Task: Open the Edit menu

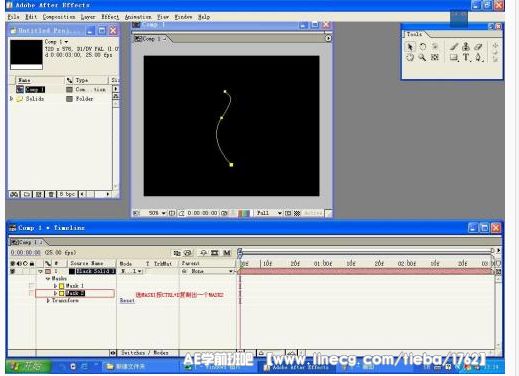Action: pyautogui.click(x=31, y=17)
